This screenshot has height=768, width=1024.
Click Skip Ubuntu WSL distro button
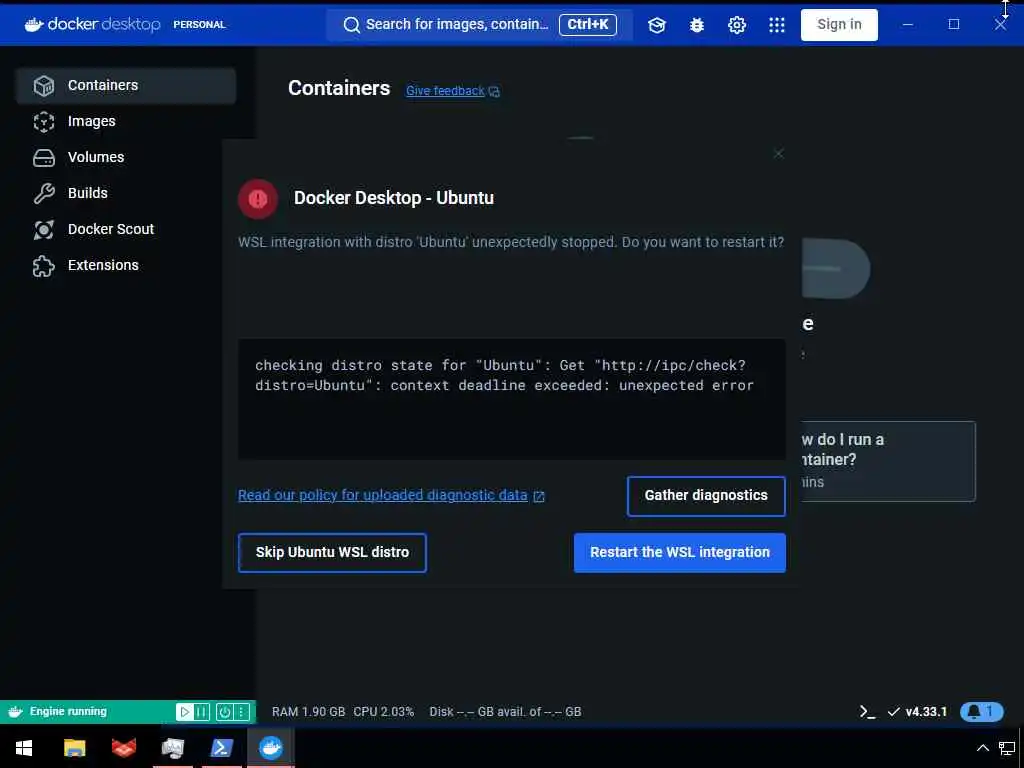click(x=332, y=552)
